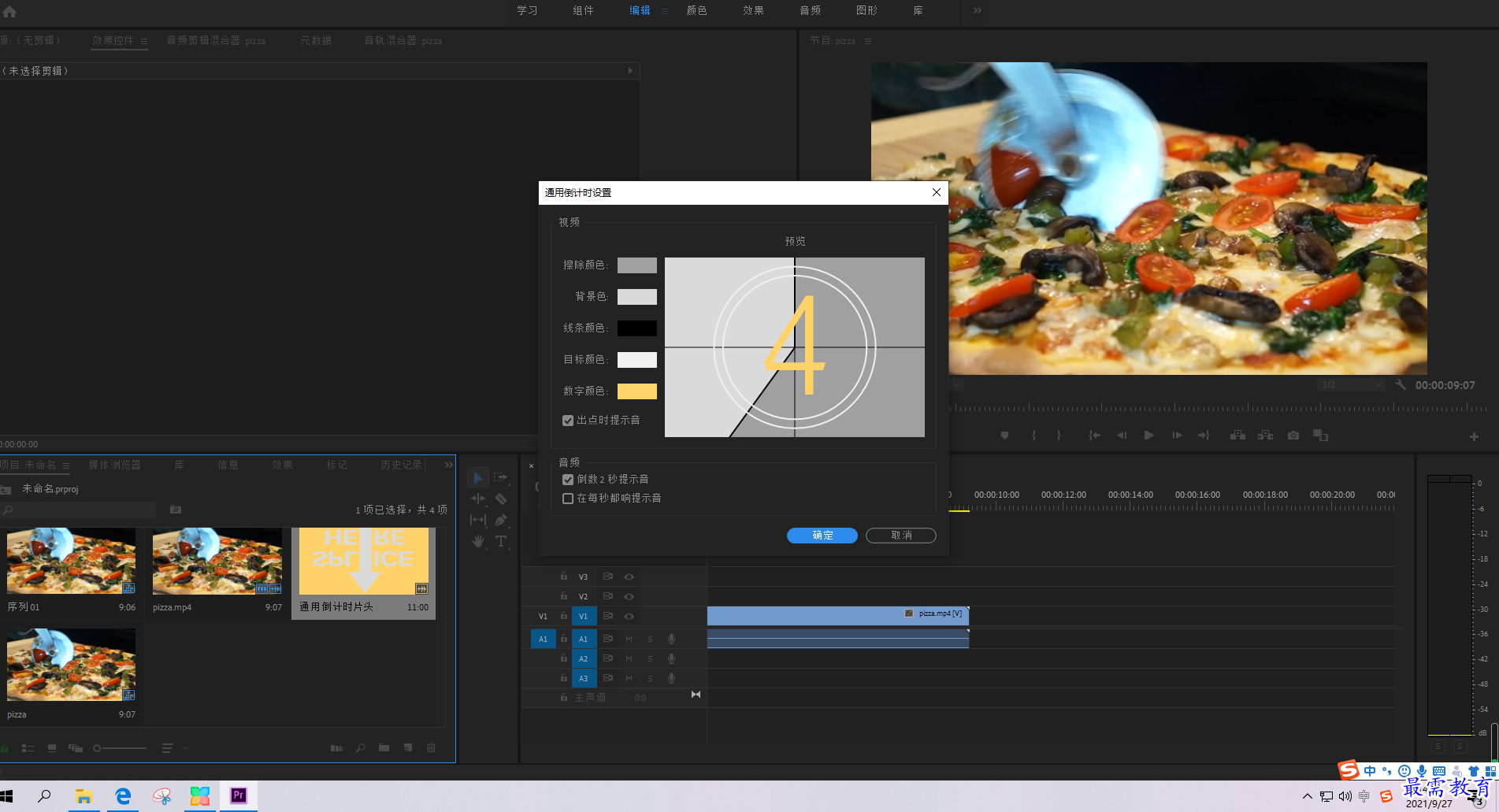Click the Export Frame camera icon
The width and height of the screenshot is (1499, 812).
click(1293, 436)
